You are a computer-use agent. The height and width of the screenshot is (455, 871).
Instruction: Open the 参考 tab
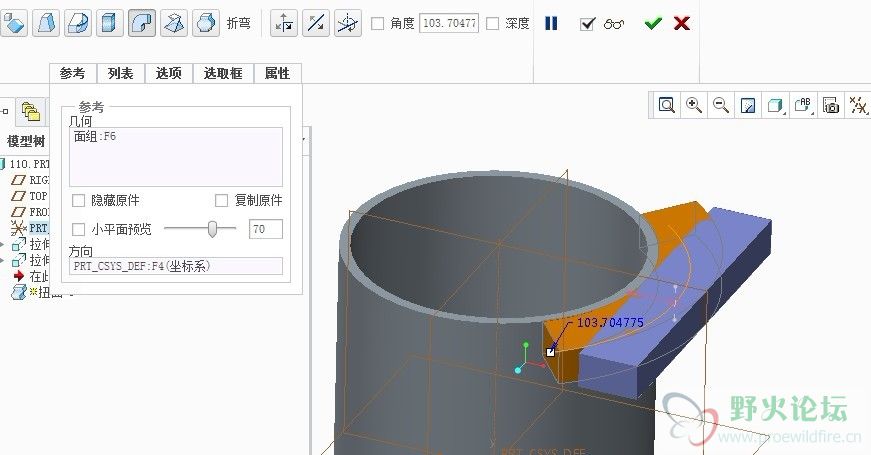[x=73, y=73]
